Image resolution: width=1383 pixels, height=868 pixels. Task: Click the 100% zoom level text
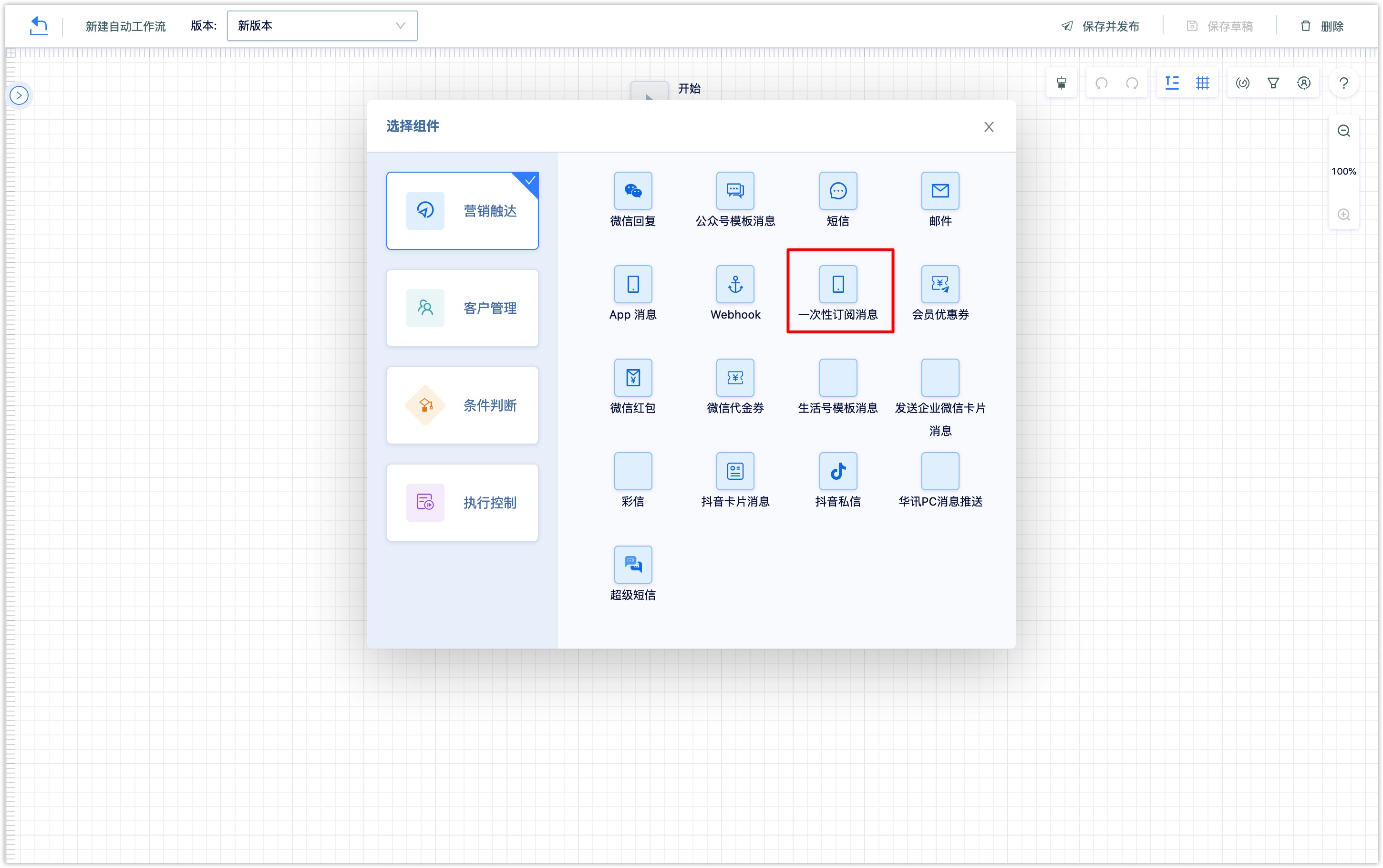pos(1343,172)
